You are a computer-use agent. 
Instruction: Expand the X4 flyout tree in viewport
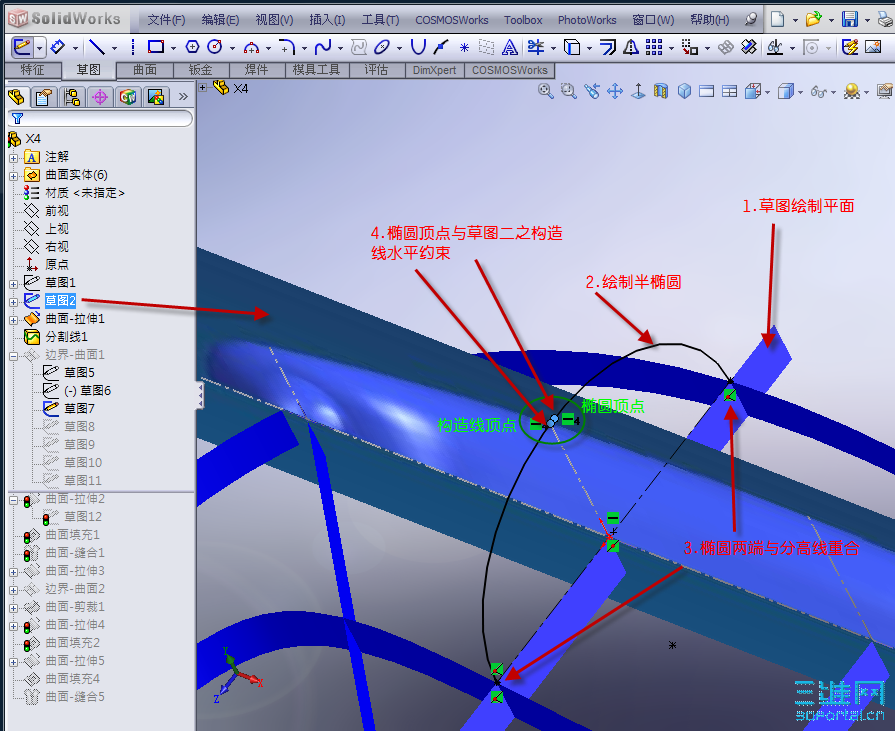pyautogui.click(x=203, y=87)
